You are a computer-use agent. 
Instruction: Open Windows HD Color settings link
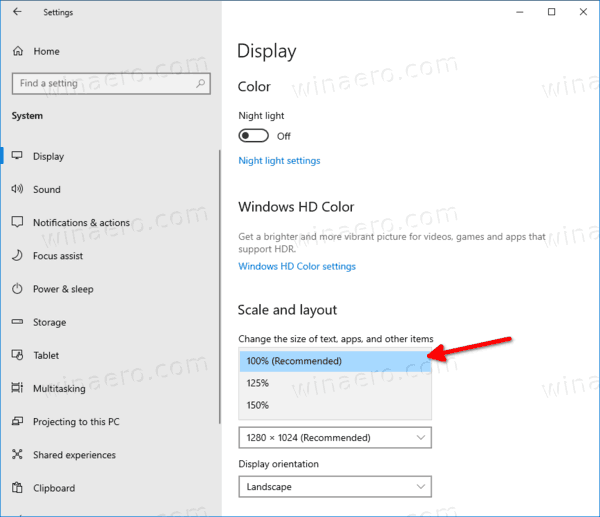click(x=297, y=266)
